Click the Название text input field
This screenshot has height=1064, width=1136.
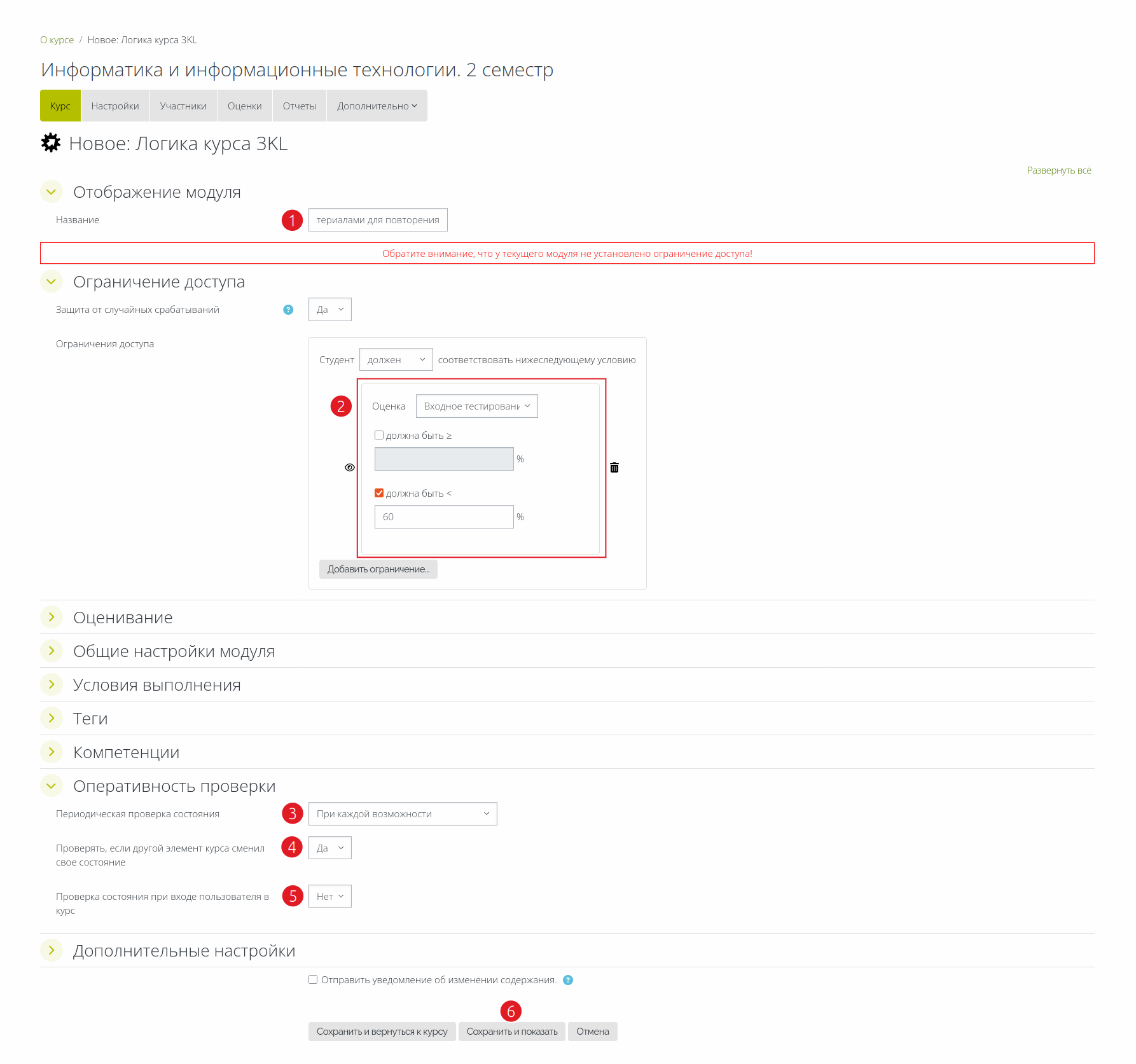tap(378, 220)
